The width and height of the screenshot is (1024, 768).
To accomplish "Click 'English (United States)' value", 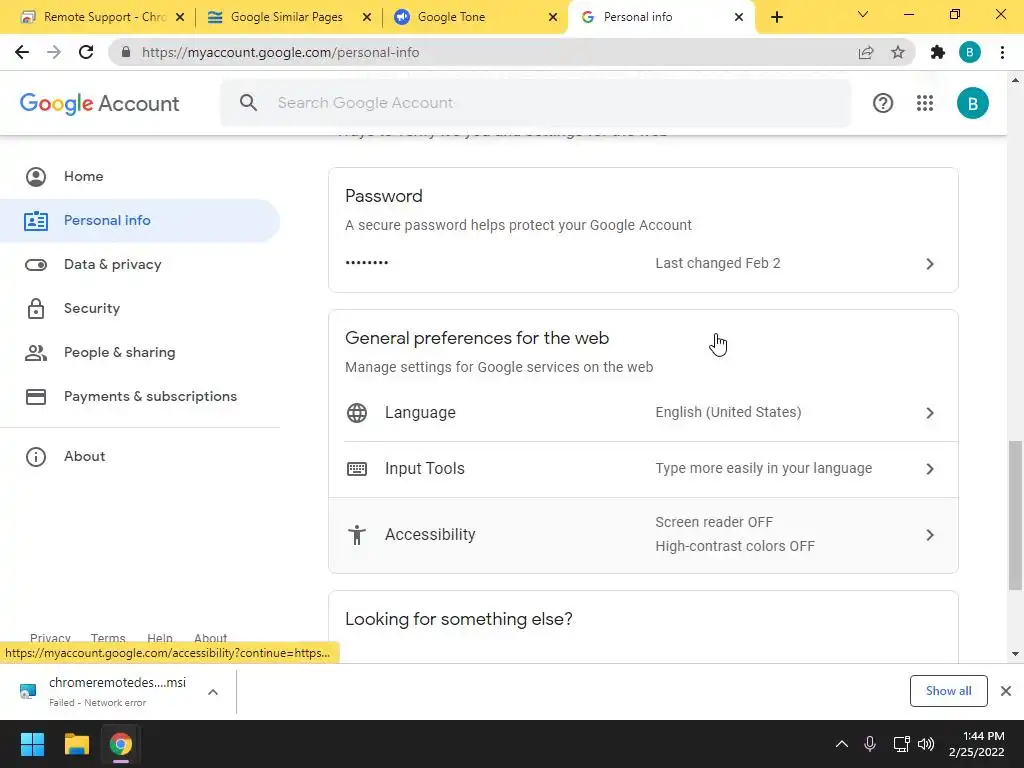I will coord(728,412).
